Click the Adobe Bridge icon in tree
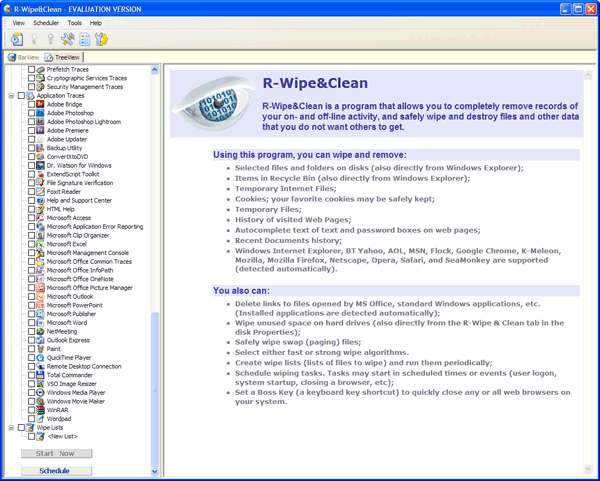600x481 pixels. (x=40, y=104)
